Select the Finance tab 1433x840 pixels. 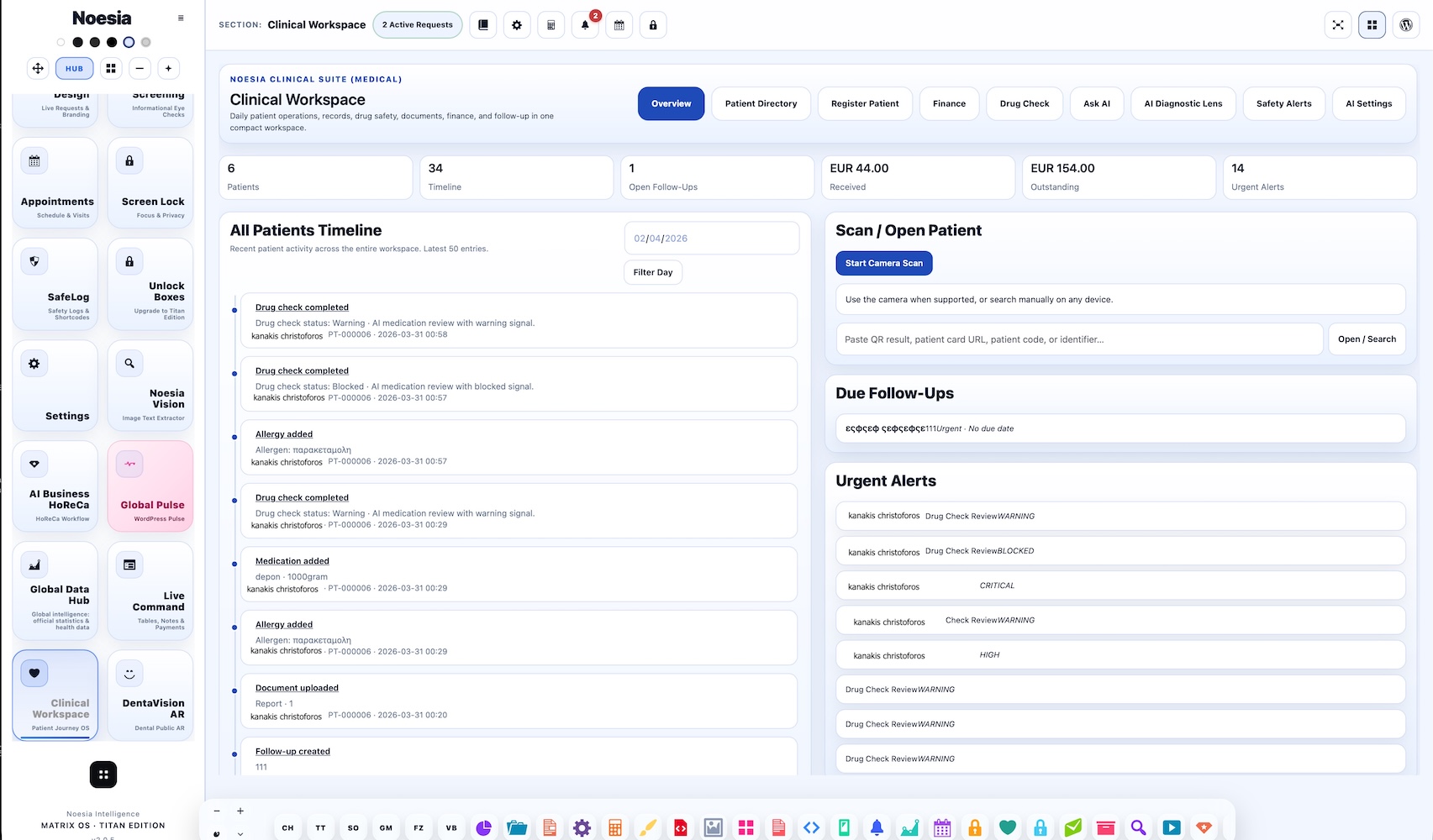[949, 104]
